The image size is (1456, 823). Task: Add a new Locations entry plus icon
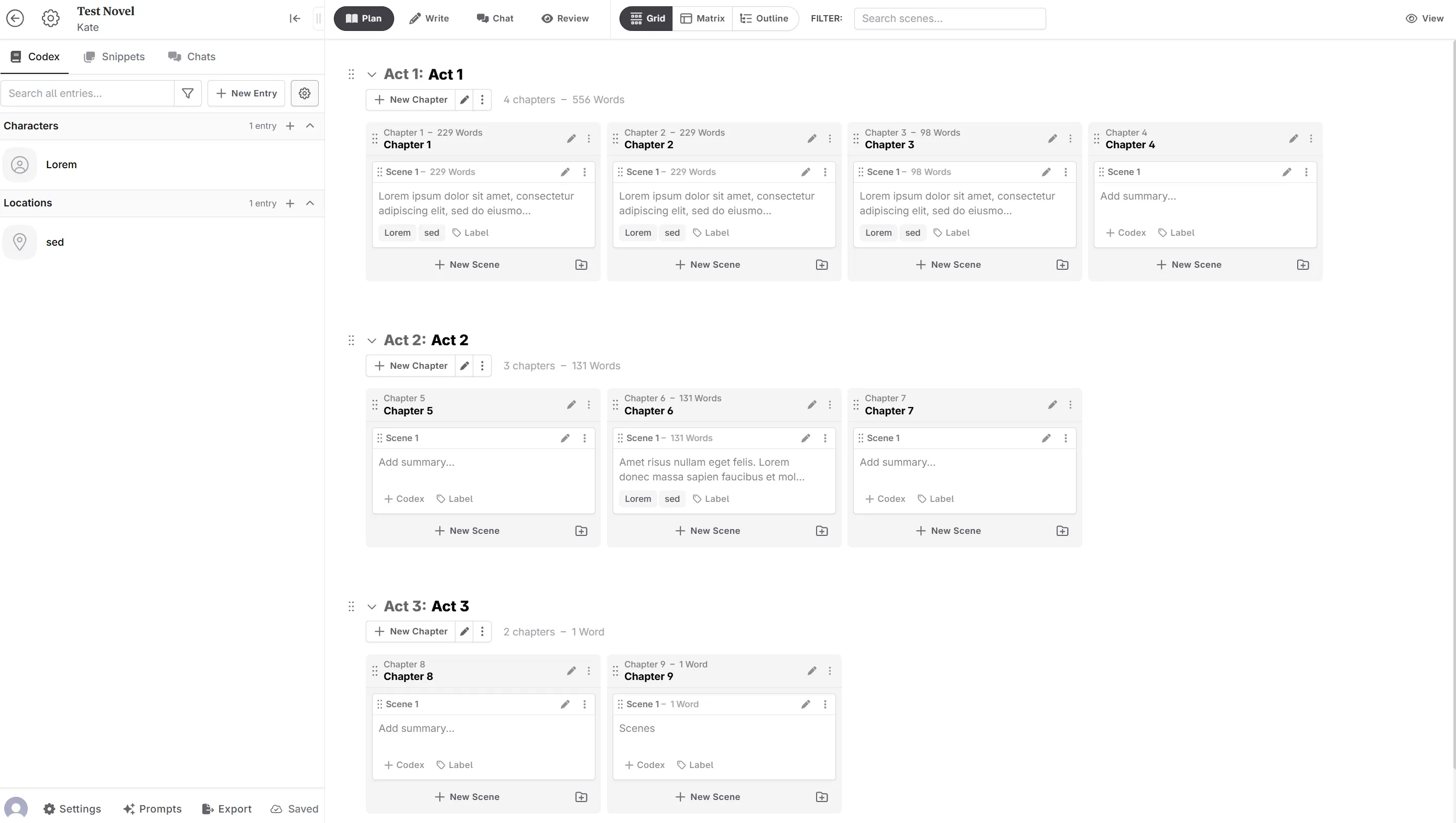[x=290, y=203]
